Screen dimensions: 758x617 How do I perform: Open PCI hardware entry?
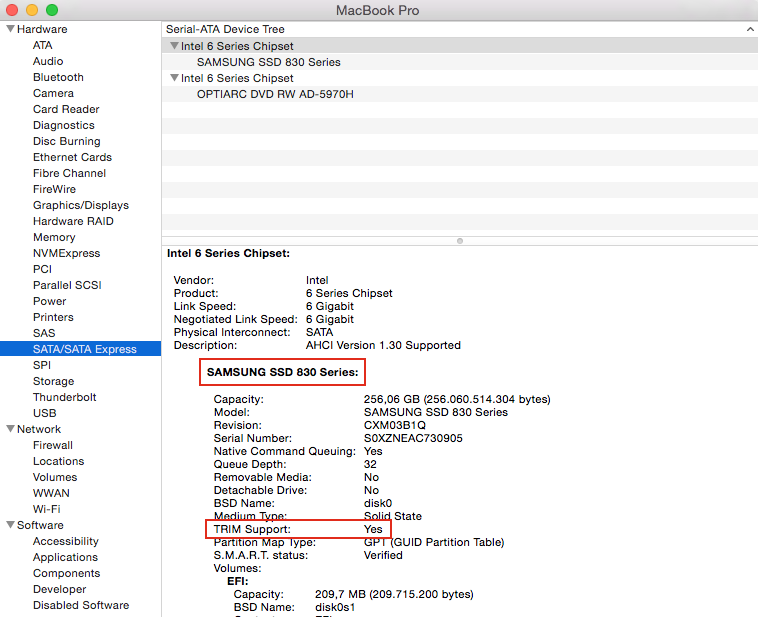[42, 269]
